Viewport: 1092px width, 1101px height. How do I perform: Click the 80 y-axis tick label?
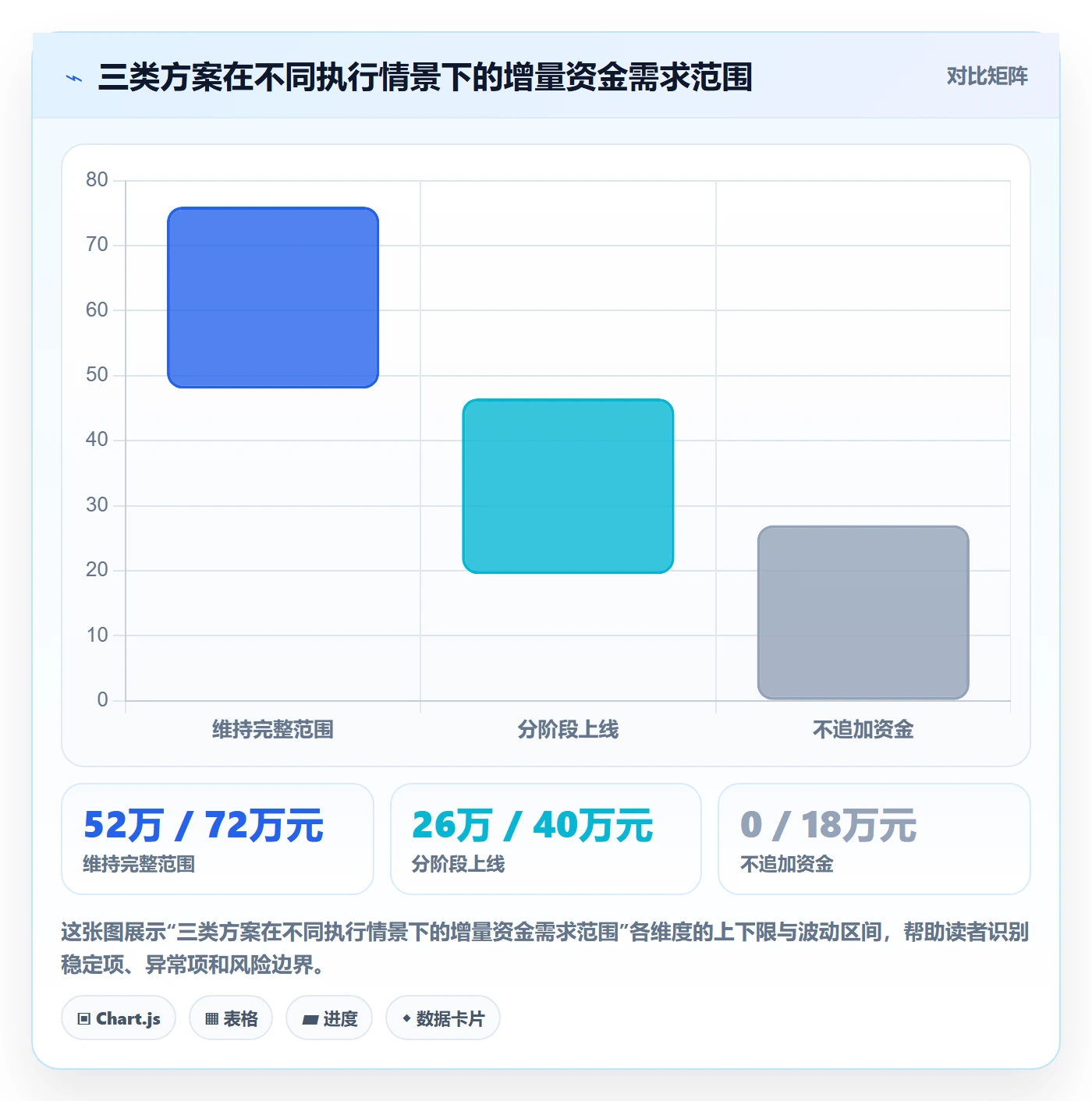pyautogui.click(x=97, y=180)
